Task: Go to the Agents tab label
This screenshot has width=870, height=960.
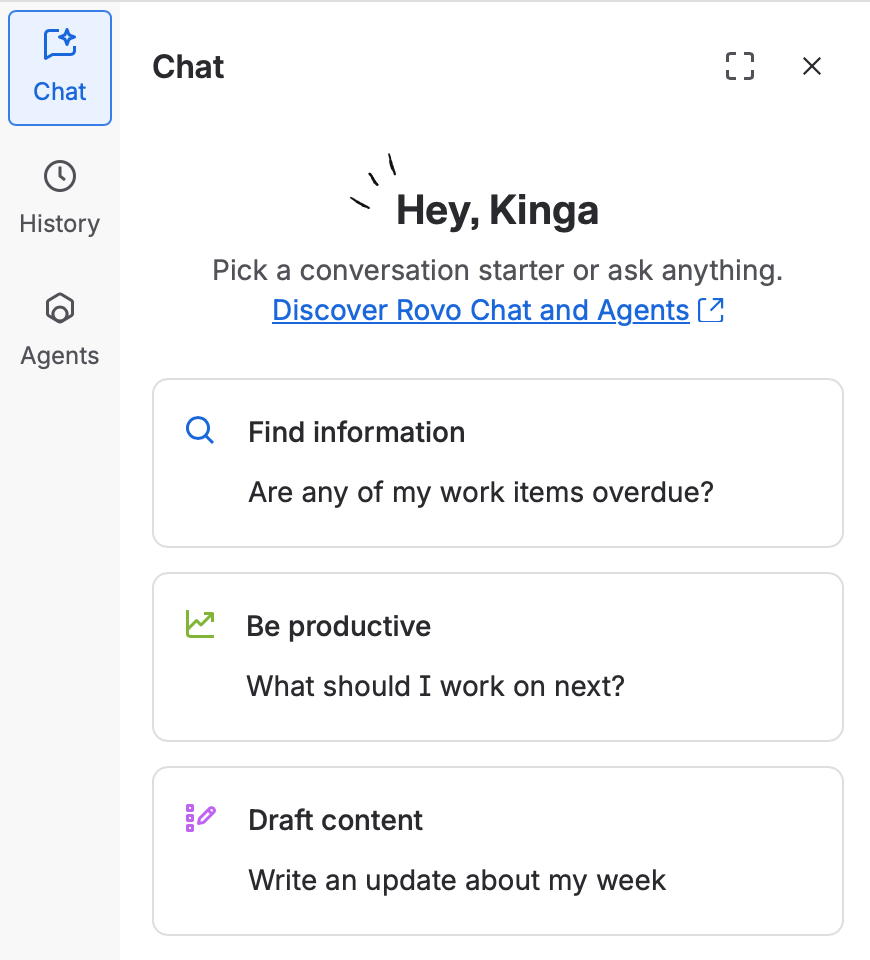Action: [60, 356]
